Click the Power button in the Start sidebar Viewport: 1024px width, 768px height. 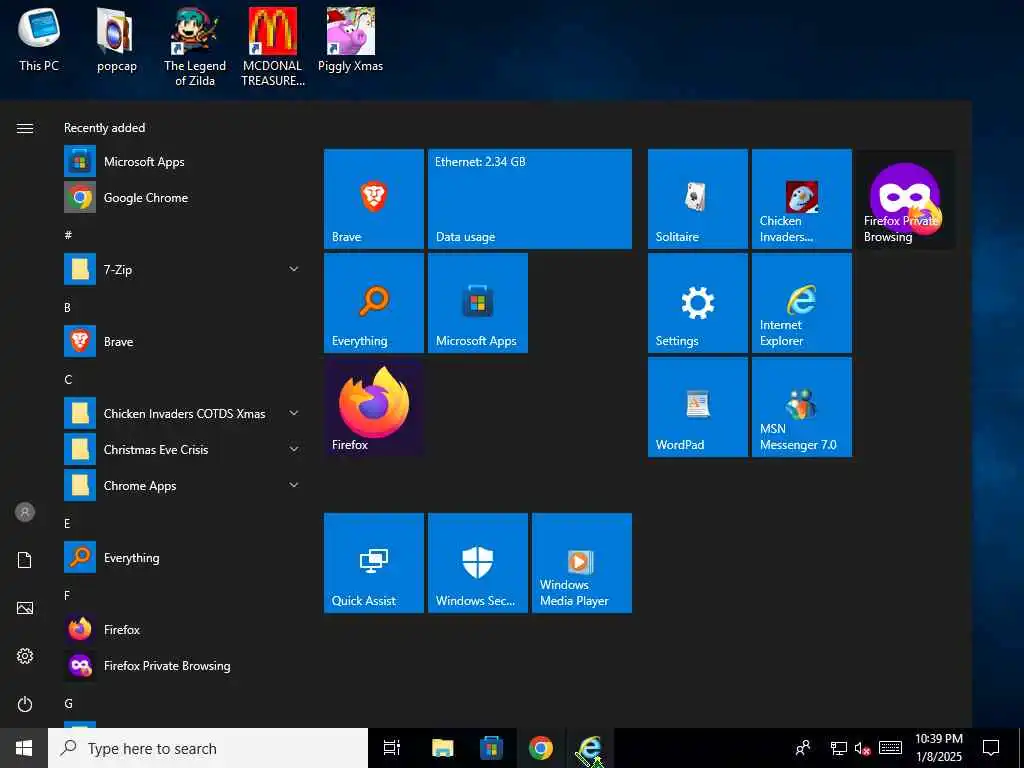click(x=25, y=704)
